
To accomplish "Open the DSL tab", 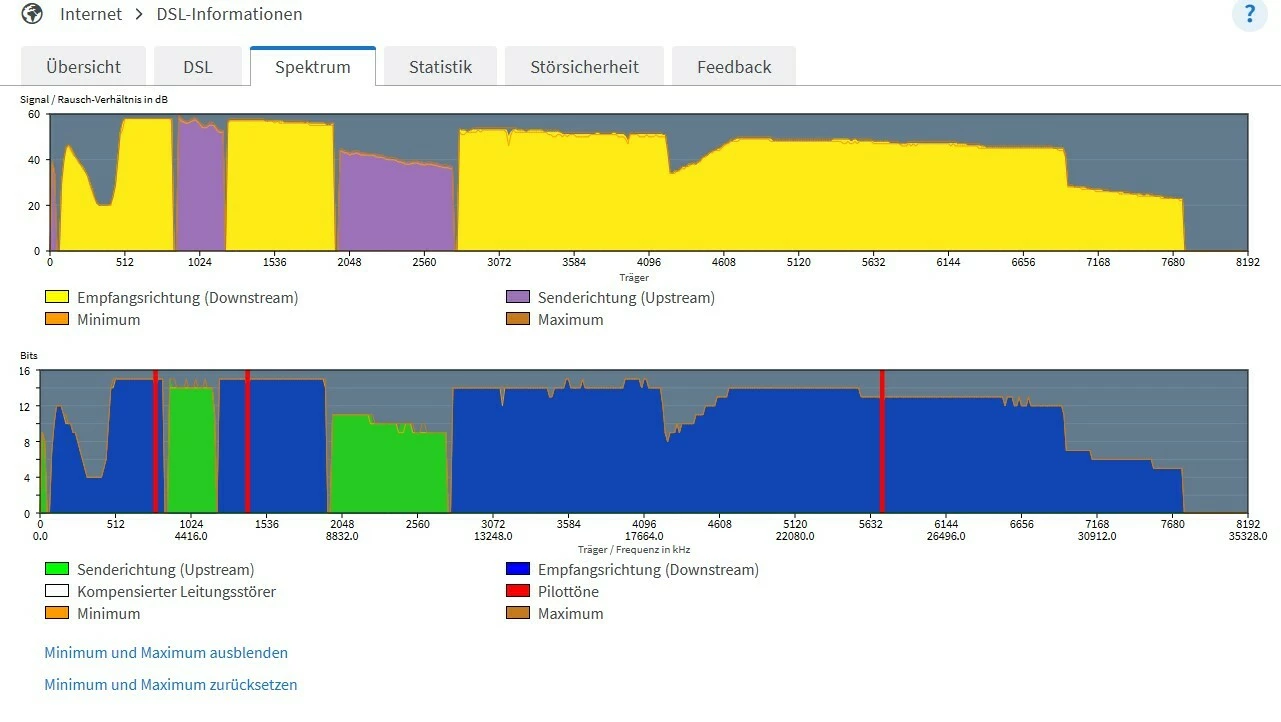I will pos(198,67).
